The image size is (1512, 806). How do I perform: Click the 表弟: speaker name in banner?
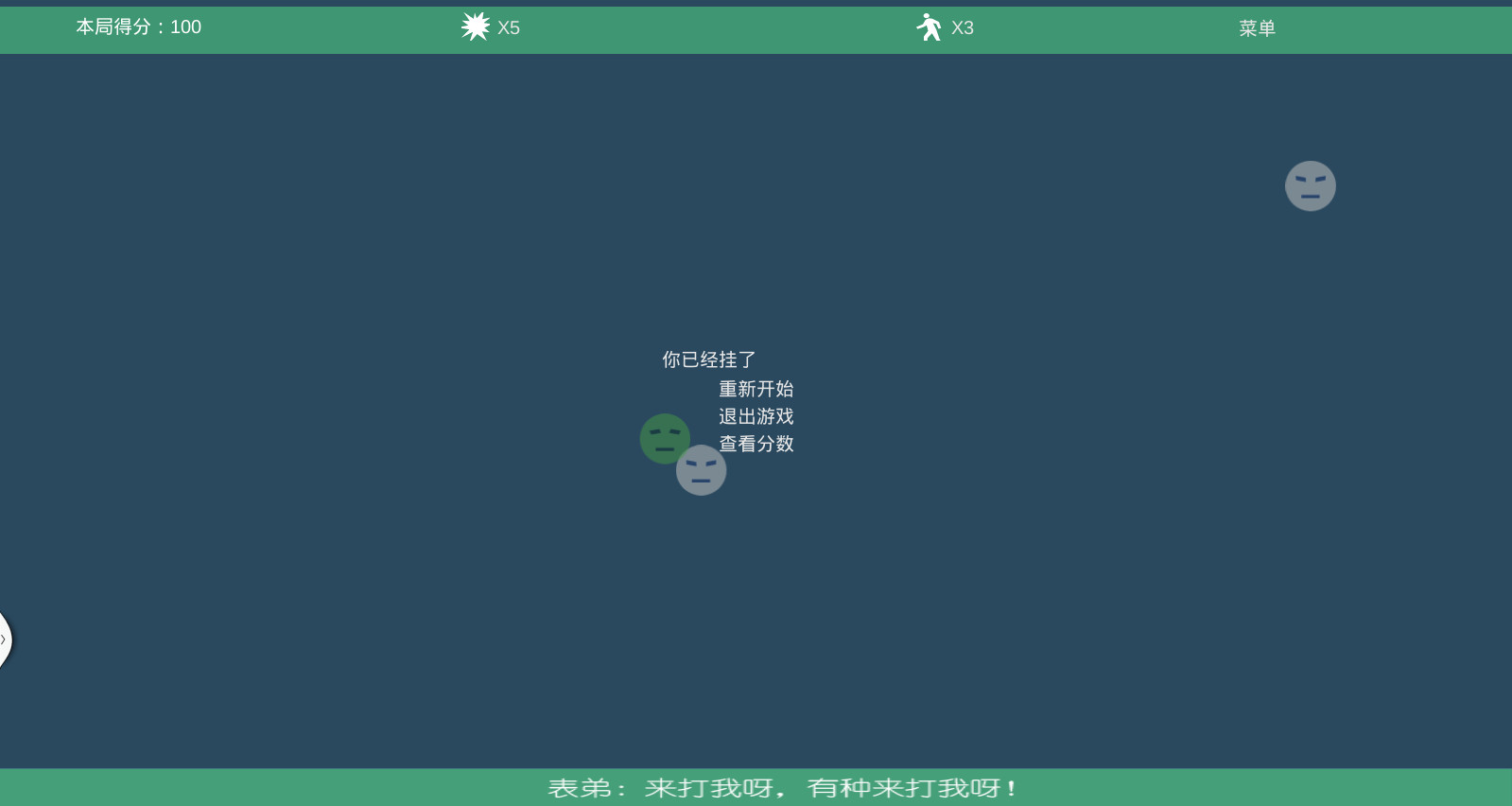coord(586,788)
